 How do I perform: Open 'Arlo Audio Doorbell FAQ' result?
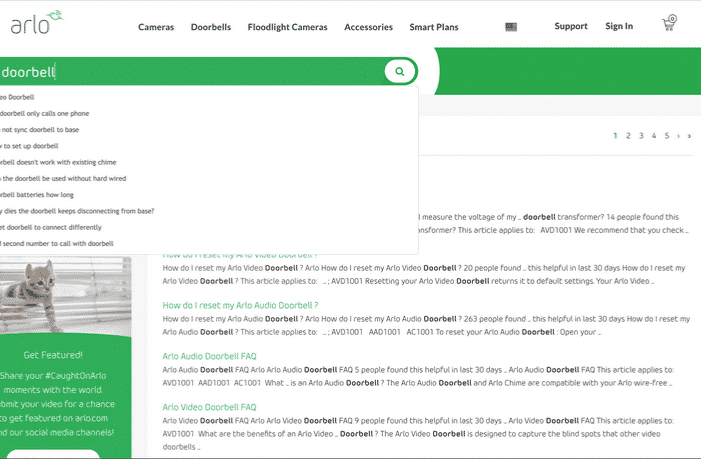pos(209,356)
